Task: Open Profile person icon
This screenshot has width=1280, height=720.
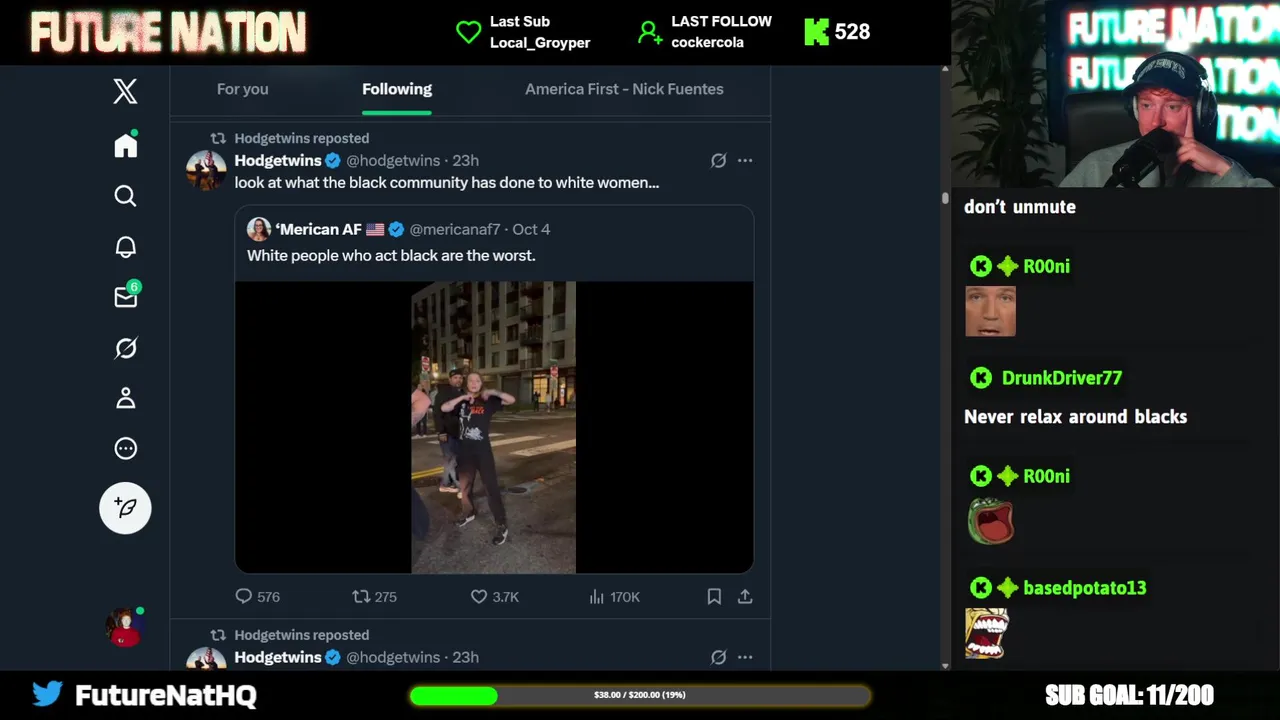Action: [x=125, y=398]
